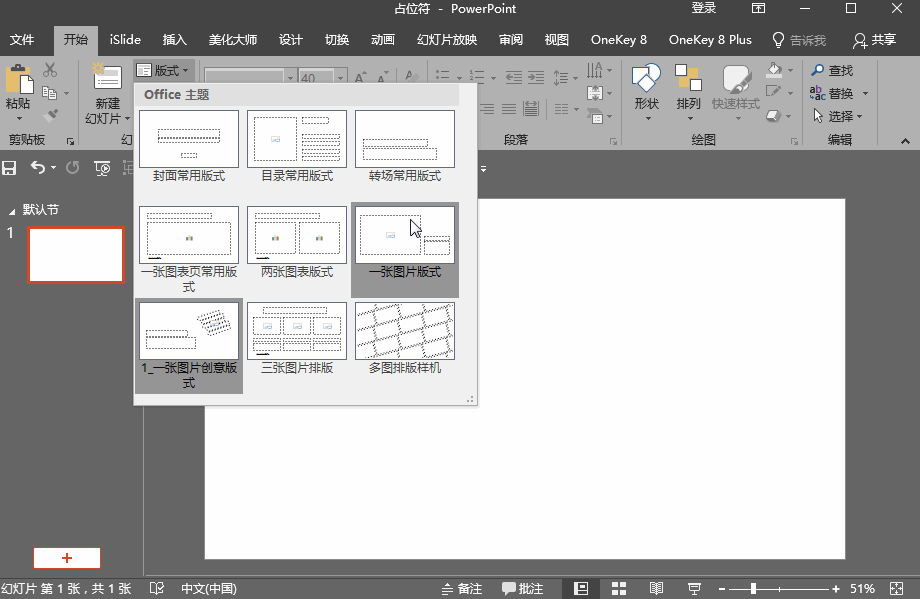Click the Shape Fill bucket icon
The height and width of the screenshot is (599, 920).
click(774, 70)
